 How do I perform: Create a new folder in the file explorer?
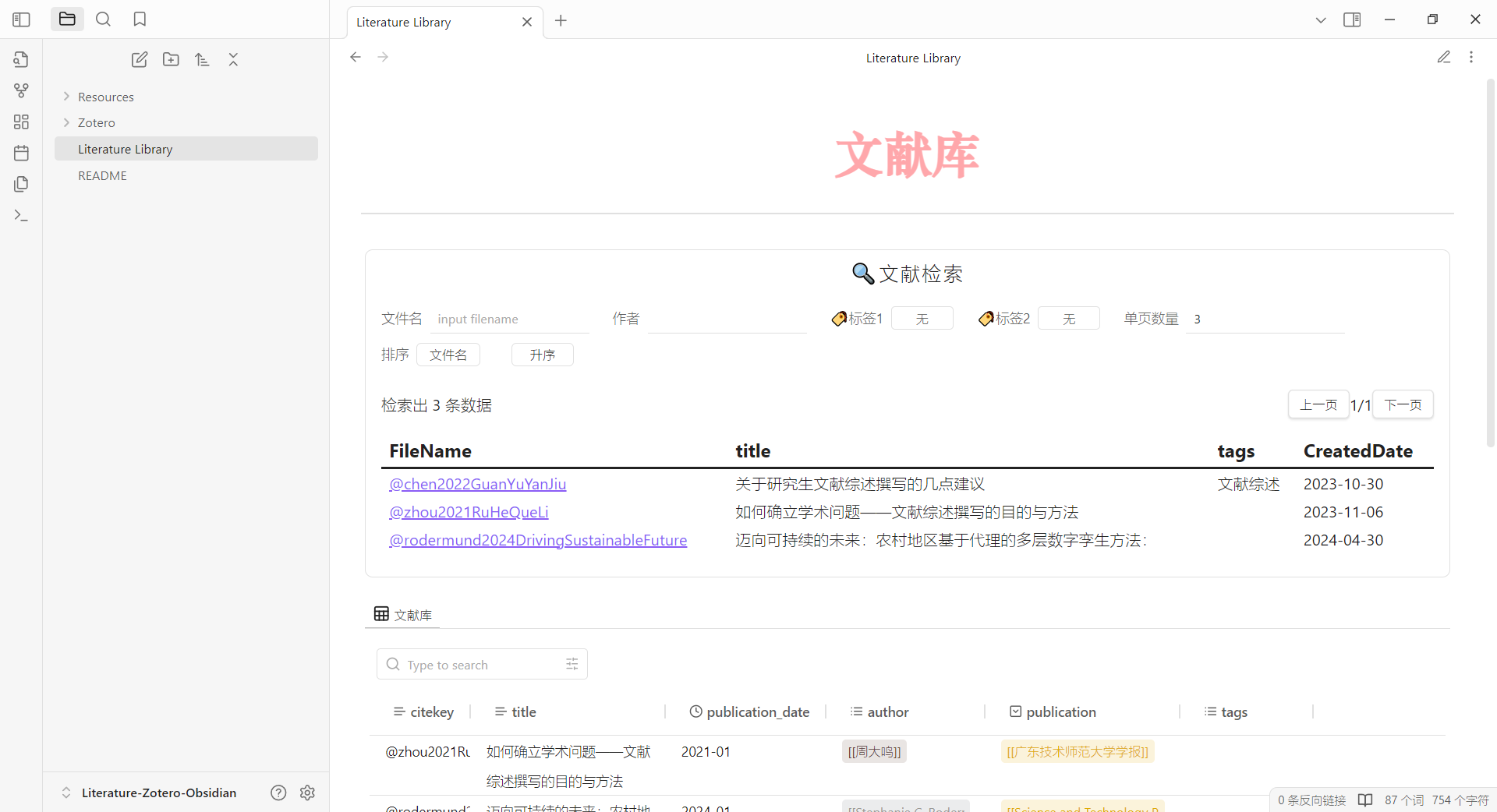click(x=171, y=59)
